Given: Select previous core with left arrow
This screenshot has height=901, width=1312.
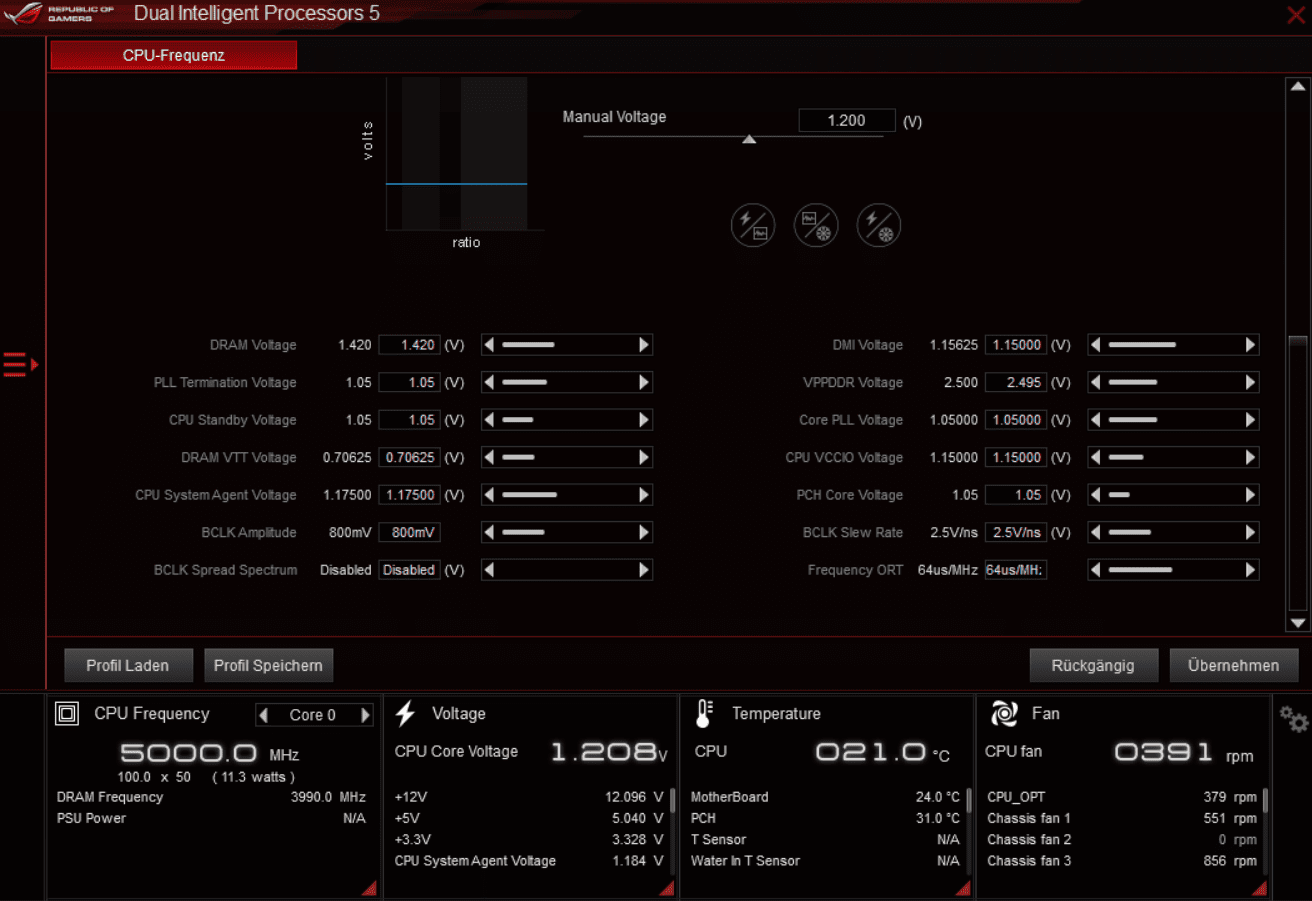Looking at the screenshot, I should pos(264,715).
